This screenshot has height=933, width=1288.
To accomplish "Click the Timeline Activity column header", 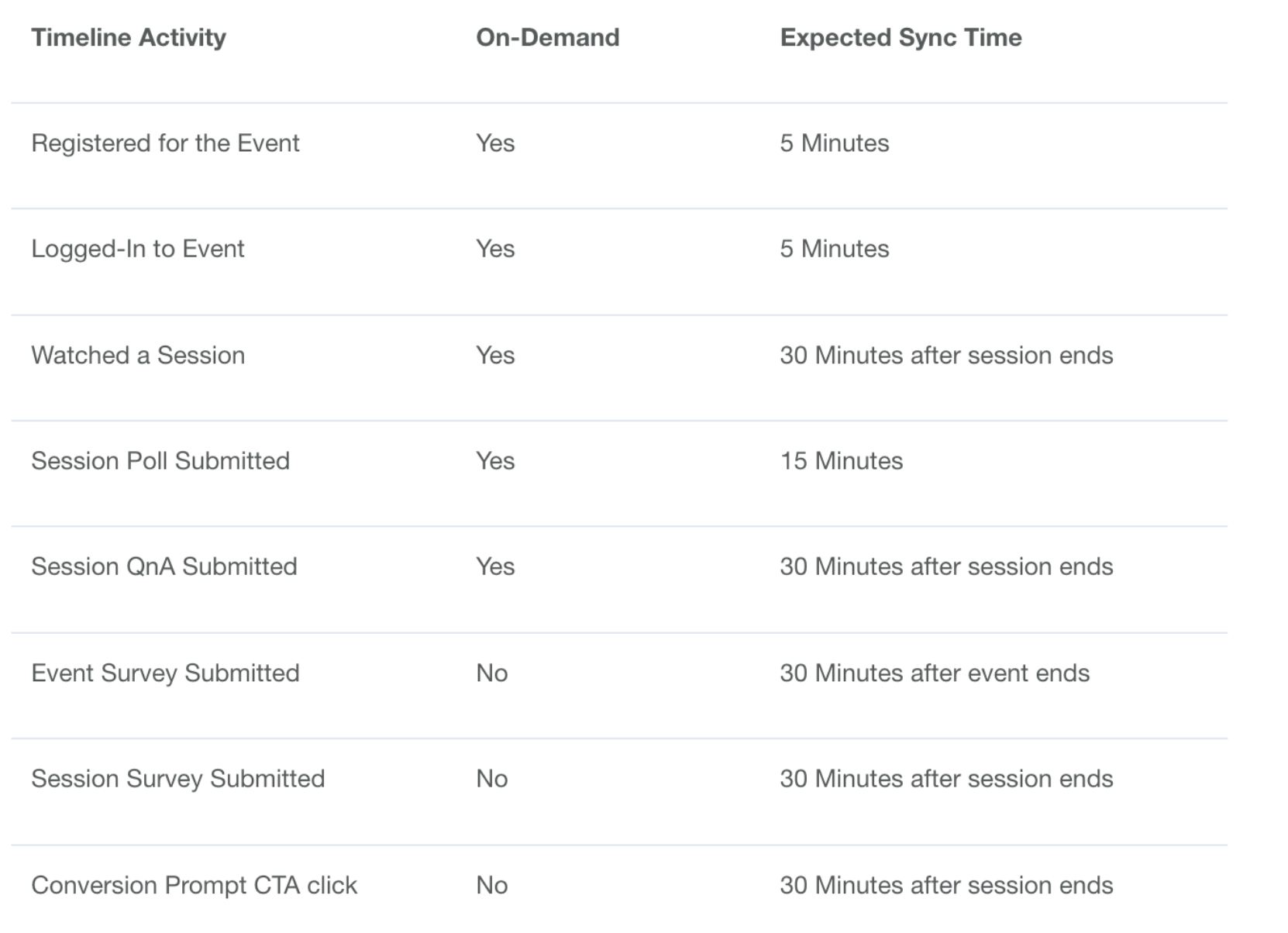I will click(129, 37).
